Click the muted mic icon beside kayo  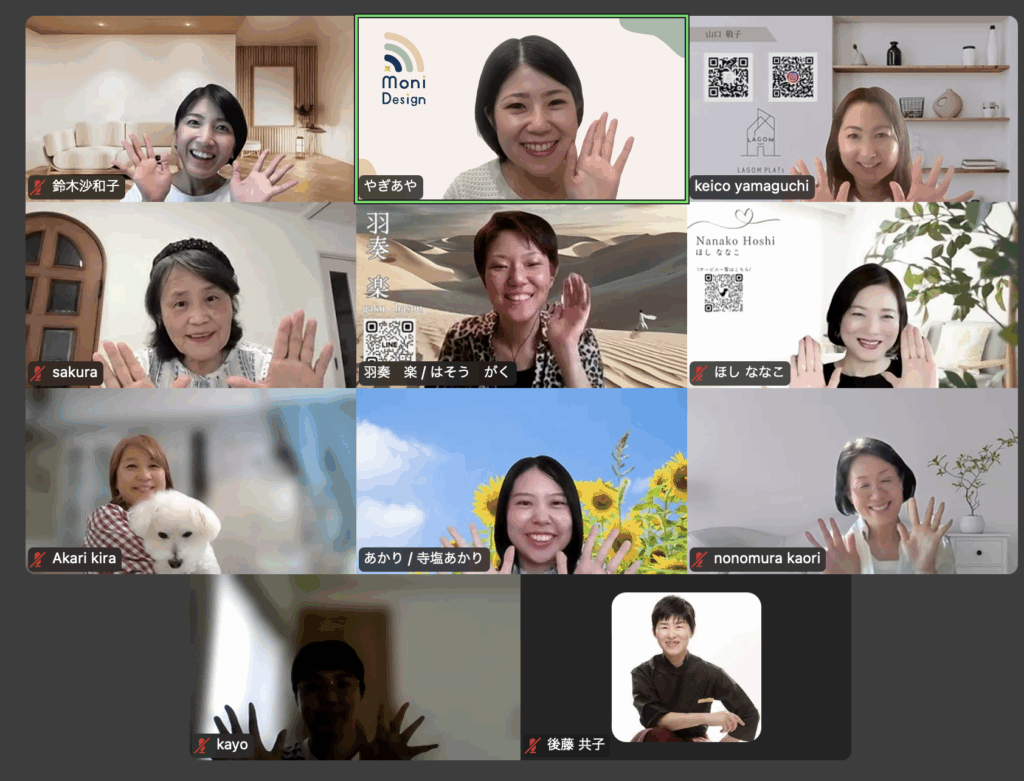point(204,745)
